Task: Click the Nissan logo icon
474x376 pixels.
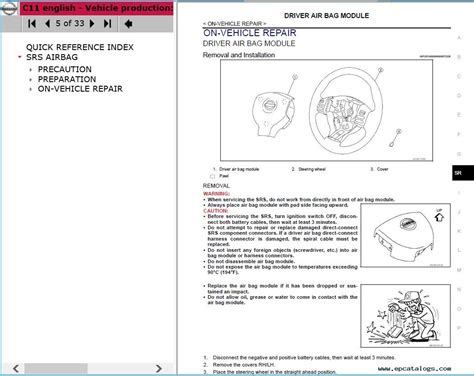Action: coord(9,8)
